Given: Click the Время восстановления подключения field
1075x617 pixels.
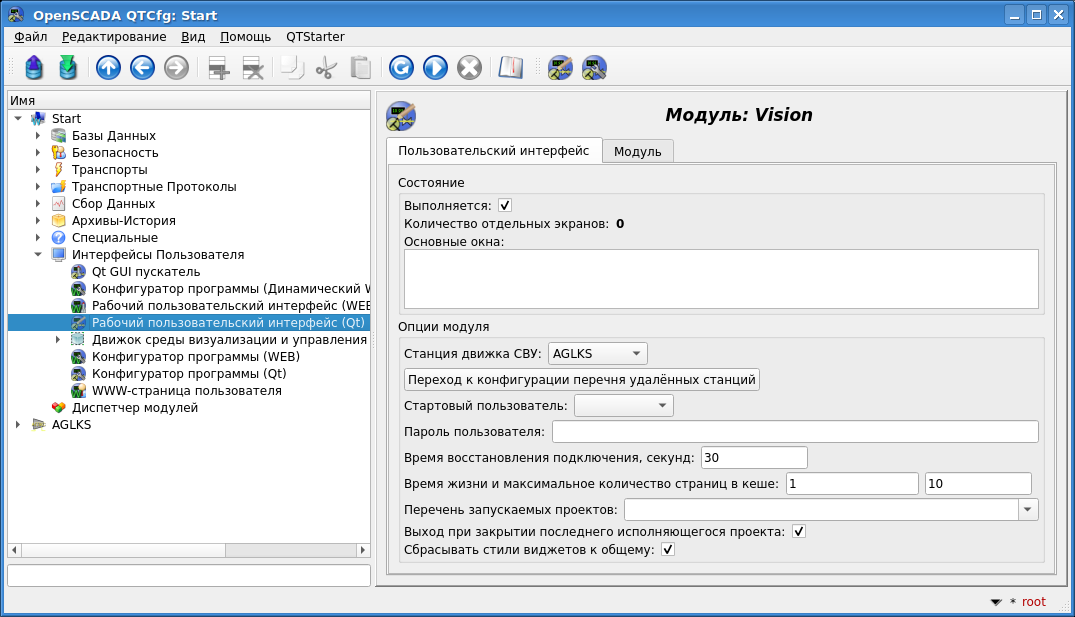Looking at the screenshot, I should 754,458.
